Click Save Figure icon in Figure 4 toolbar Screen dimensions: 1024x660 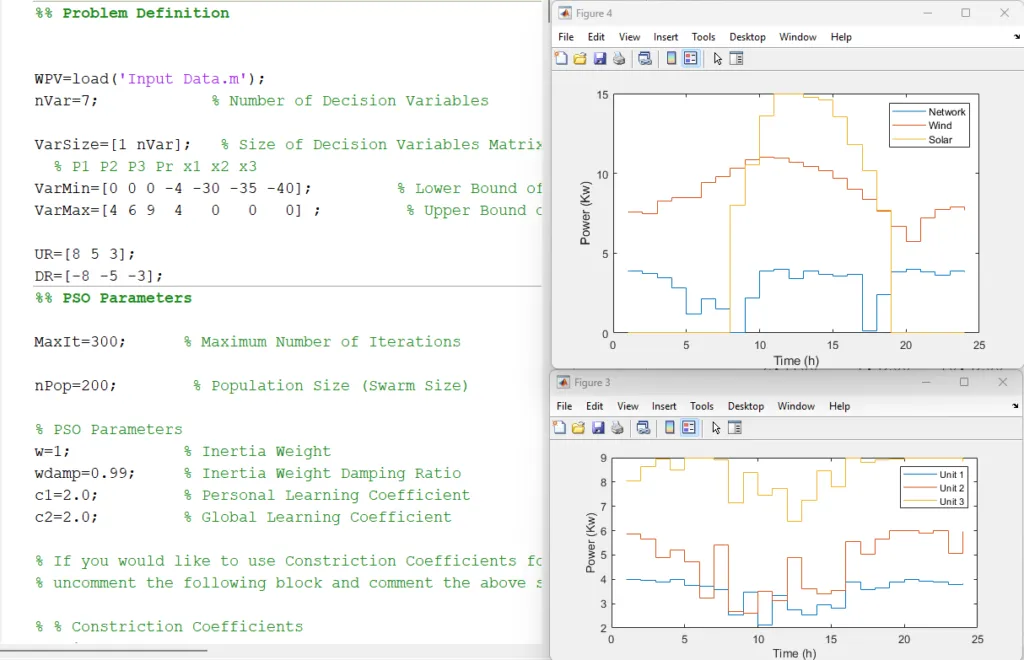600,59
